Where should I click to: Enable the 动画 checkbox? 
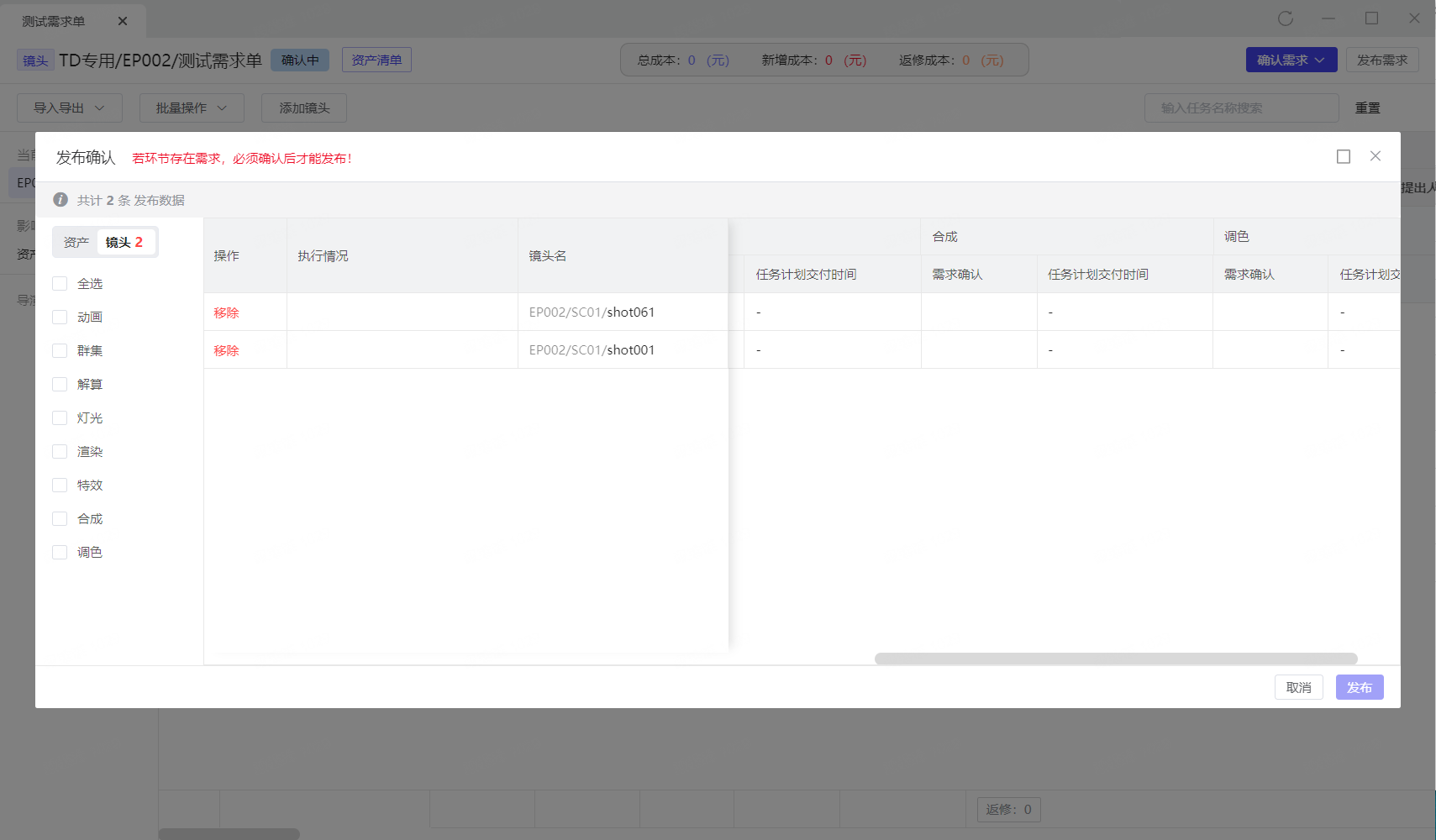point(60,318)
